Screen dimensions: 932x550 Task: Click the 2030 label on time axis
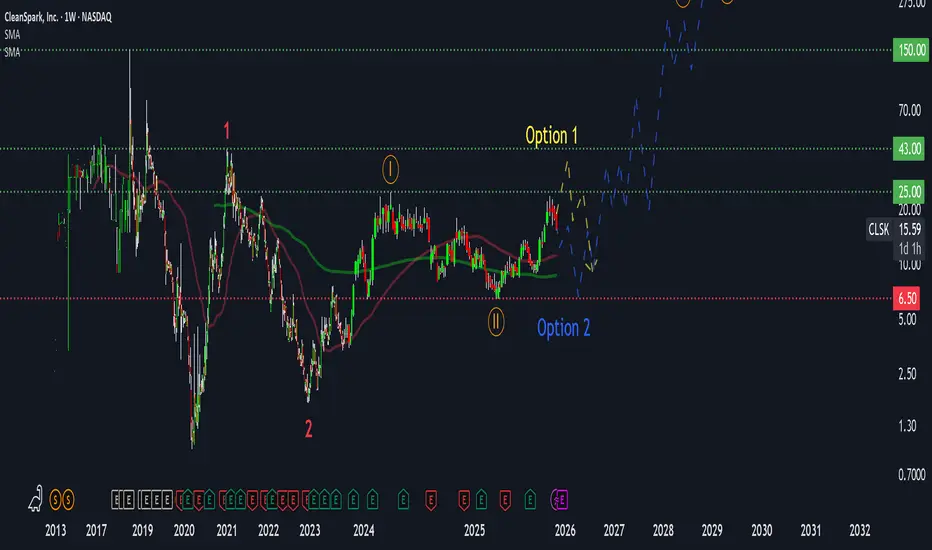tap(761, 530)
